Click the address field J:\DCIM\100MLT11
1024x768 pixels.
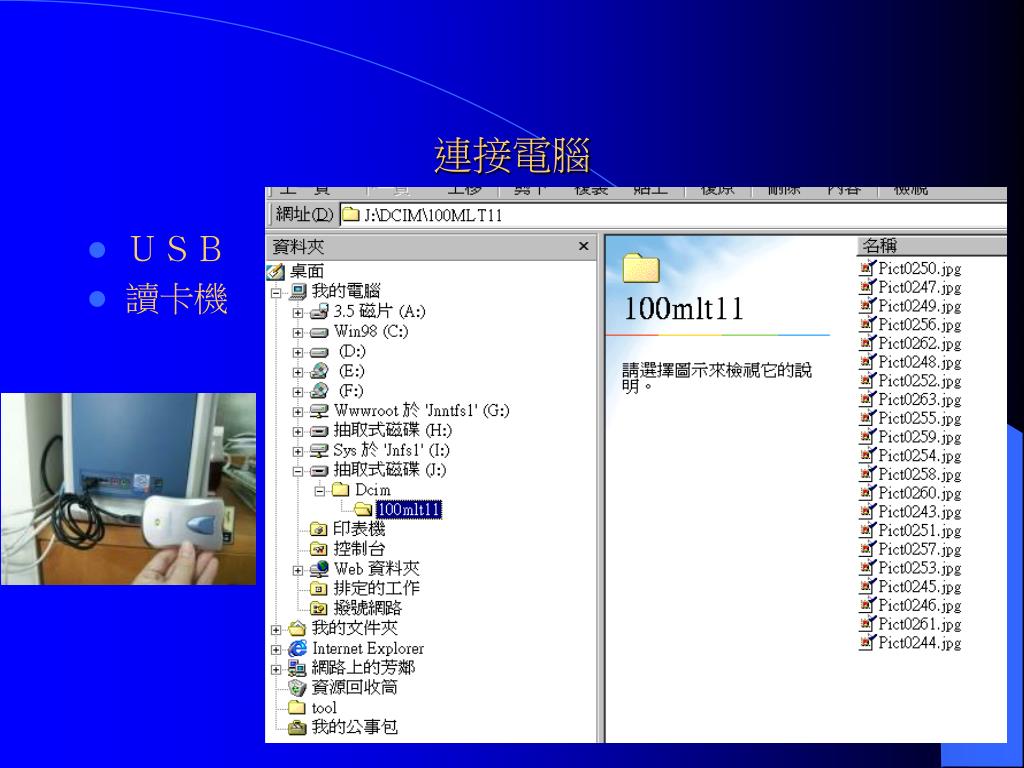click(673, 215)
